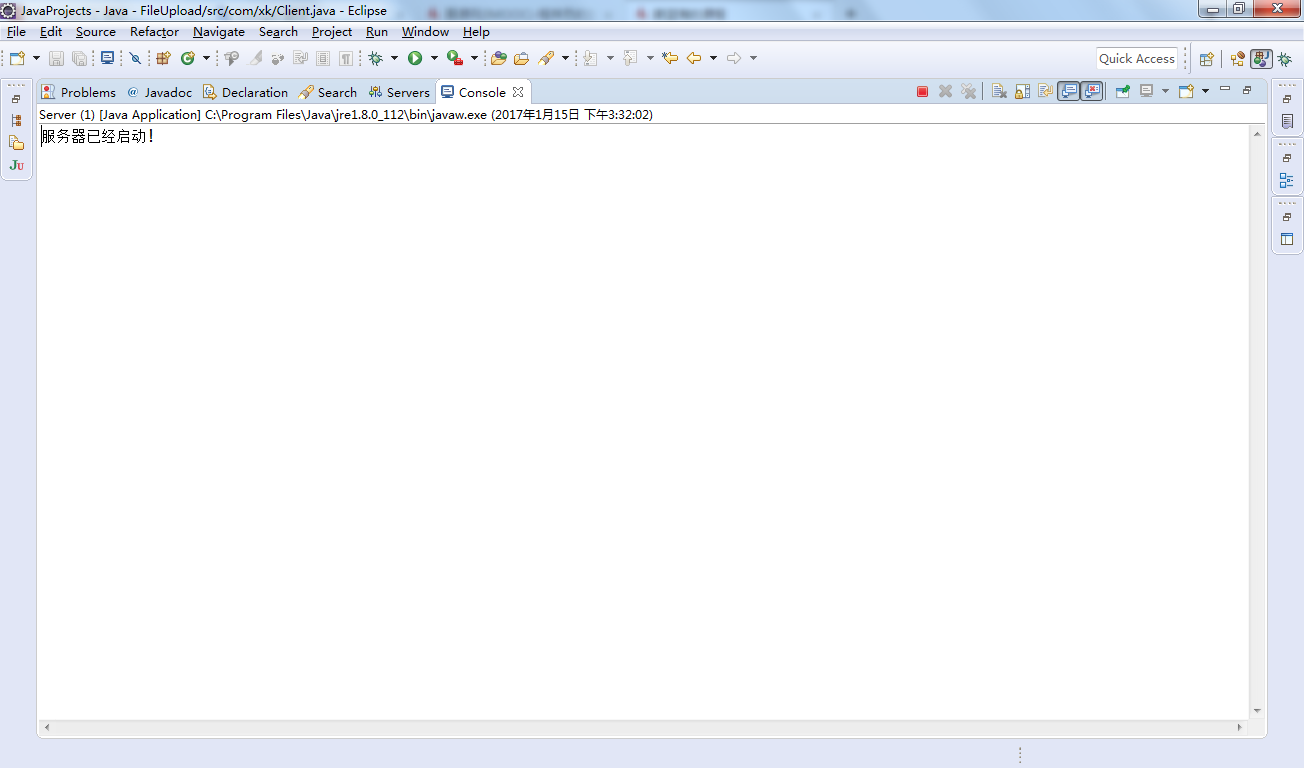Expand the Search toolbar dropdown arrow

565,58
